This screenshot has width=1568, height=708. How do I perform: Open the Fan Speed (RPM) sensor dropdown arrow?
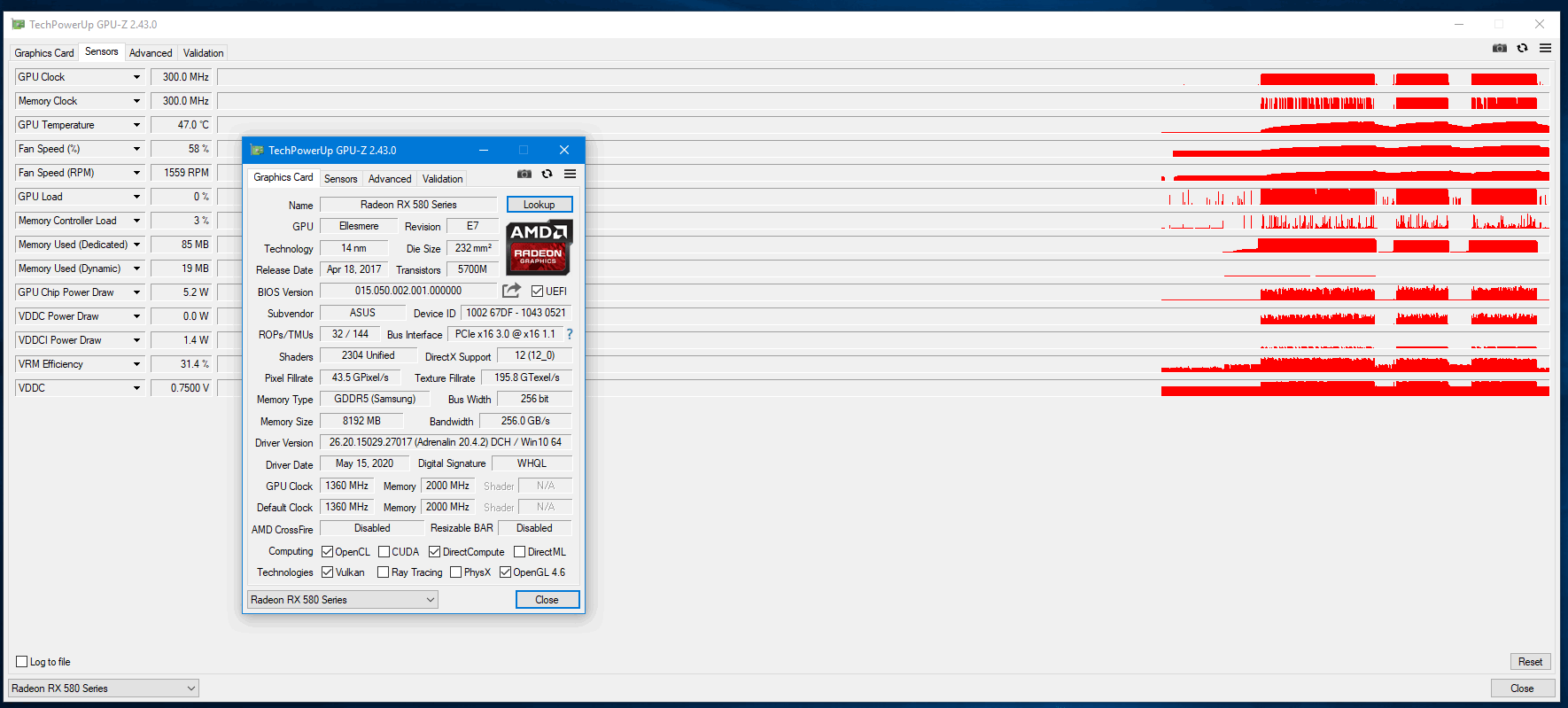click(136, 173)
